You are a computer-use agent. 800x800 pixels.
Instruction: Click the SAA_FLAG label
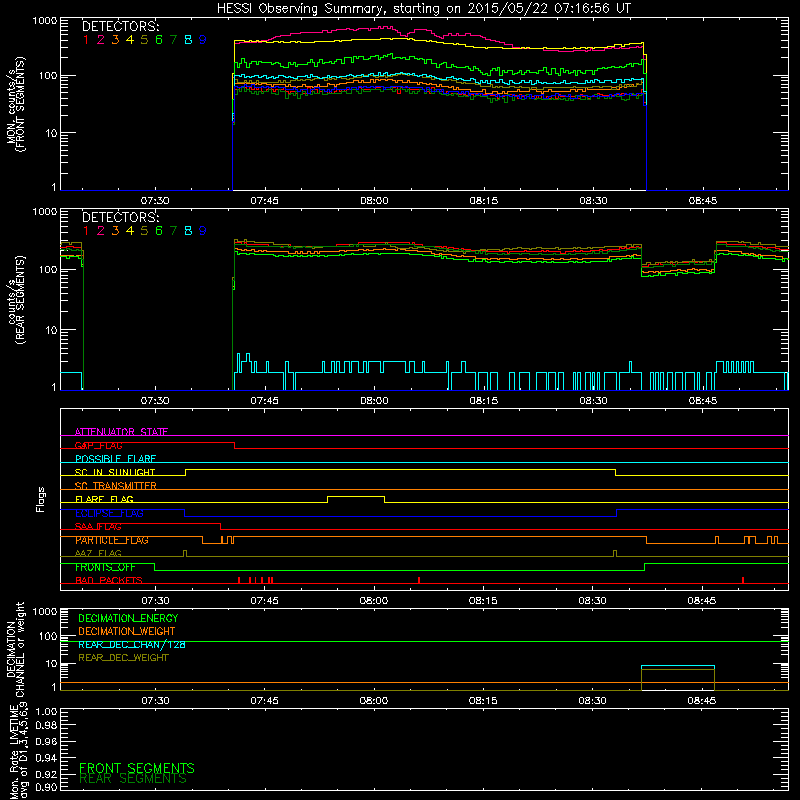98,527
